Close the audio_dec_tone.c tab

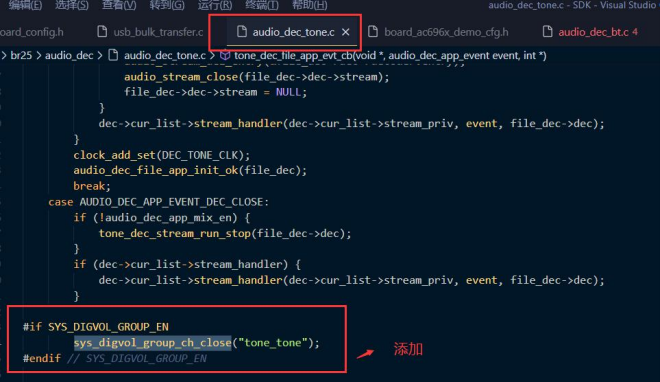click(346, 32)
